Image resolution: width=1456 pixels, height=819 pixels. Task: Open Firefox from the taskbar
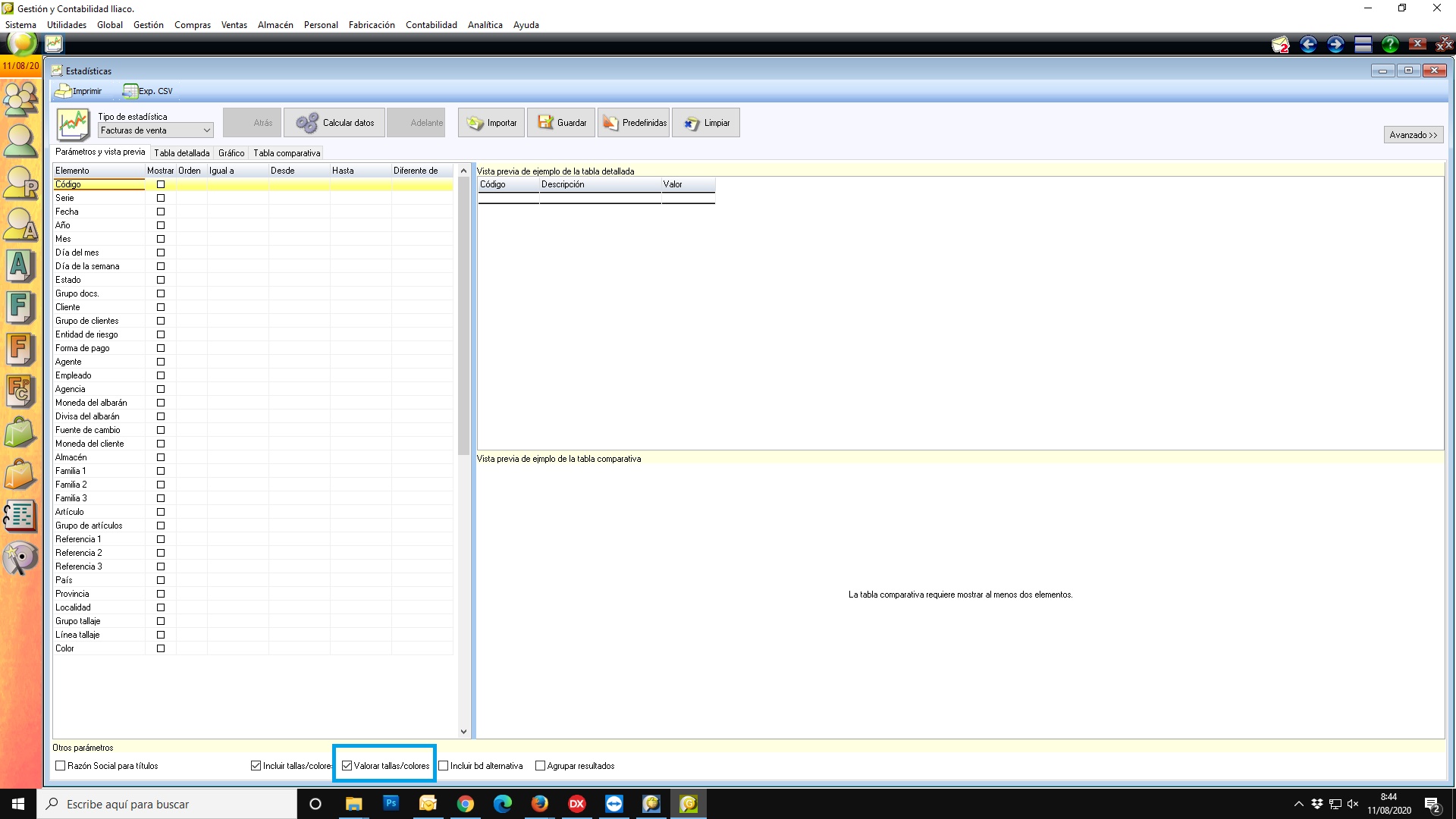(540, 804)
